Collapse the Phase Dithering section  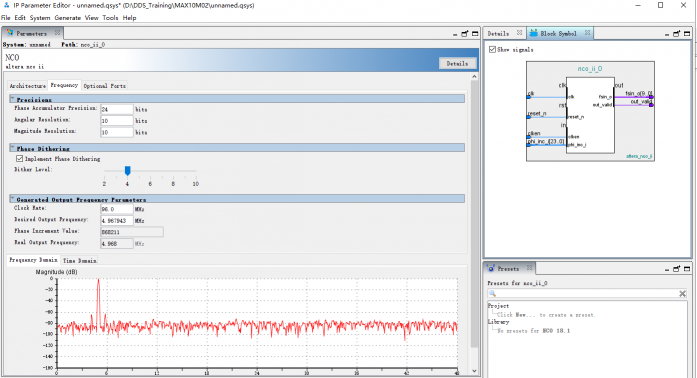12,148
